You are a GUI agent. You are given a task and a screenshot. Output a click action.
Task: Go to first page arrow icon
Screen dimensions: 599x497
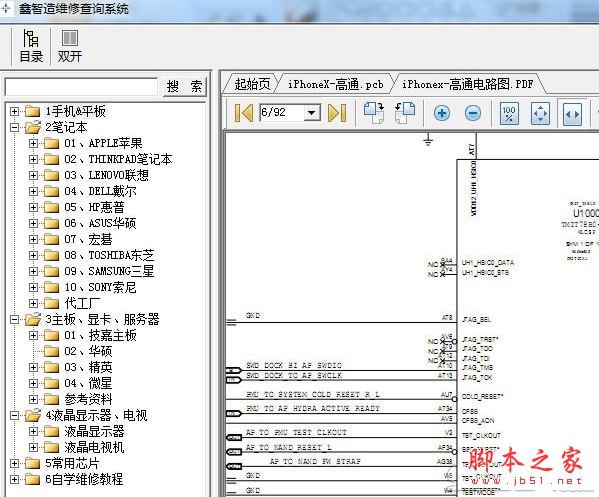[x=244, y=113]
